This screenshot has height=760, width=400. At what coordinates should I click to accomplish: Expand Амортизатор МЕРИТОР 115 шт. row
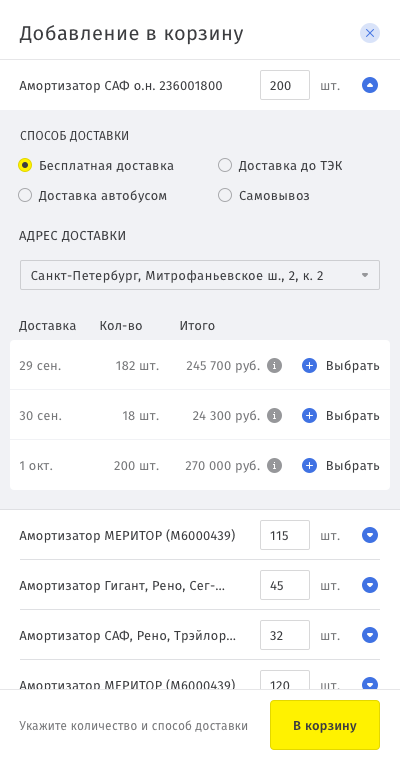point(370,535)
